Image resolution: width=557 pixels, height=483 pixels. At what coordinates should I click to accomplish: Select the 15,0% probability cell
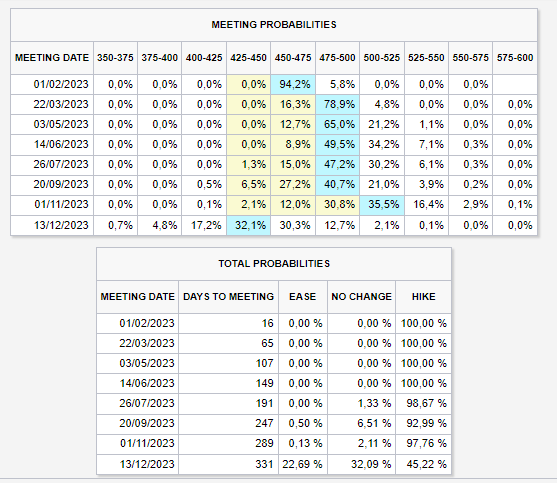pyautogui.click(x=293, y=164)
